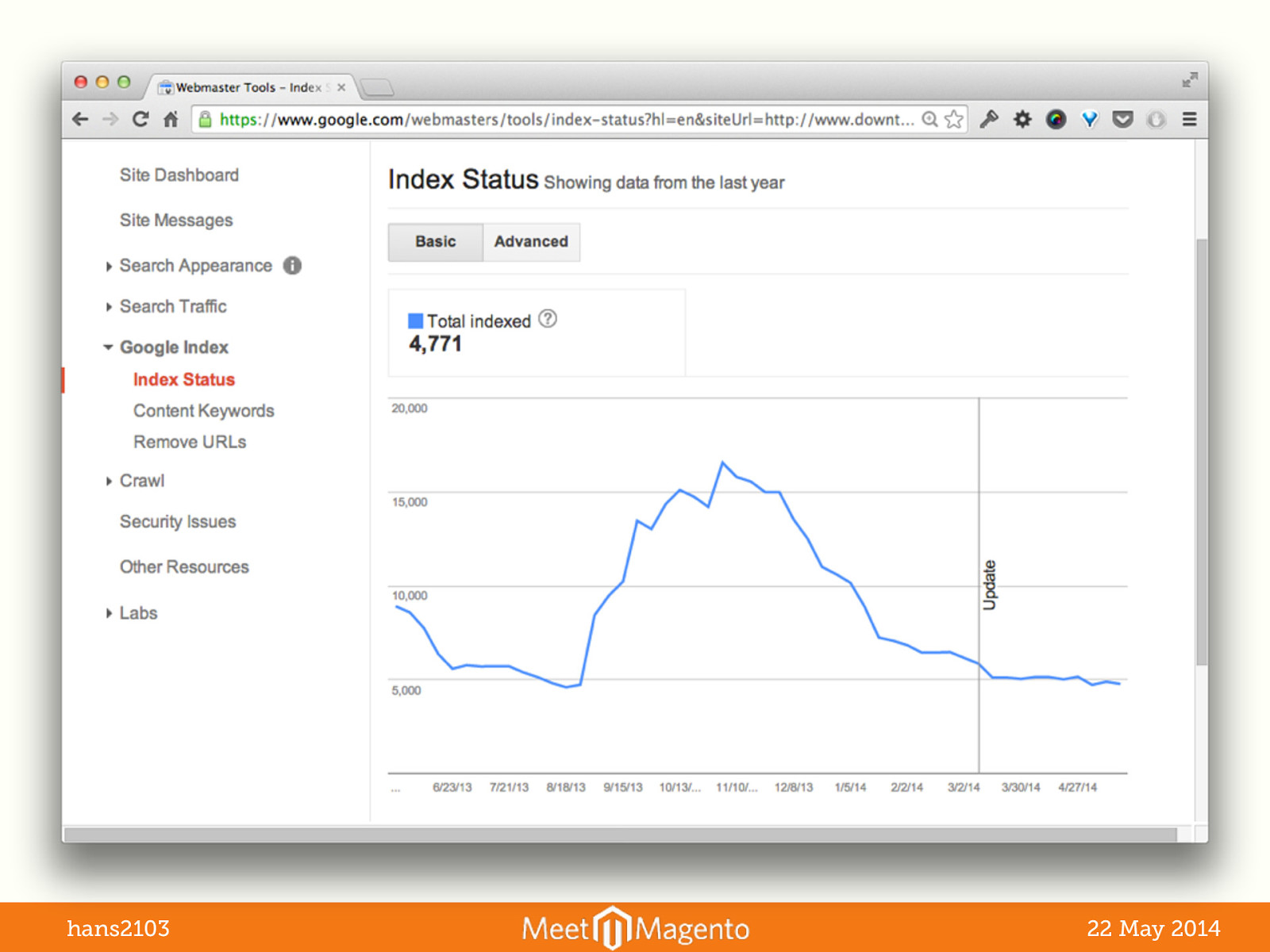
Task: Click the round color wheel extension icon
Action: pyautogui.click(x=1056, y=120)
